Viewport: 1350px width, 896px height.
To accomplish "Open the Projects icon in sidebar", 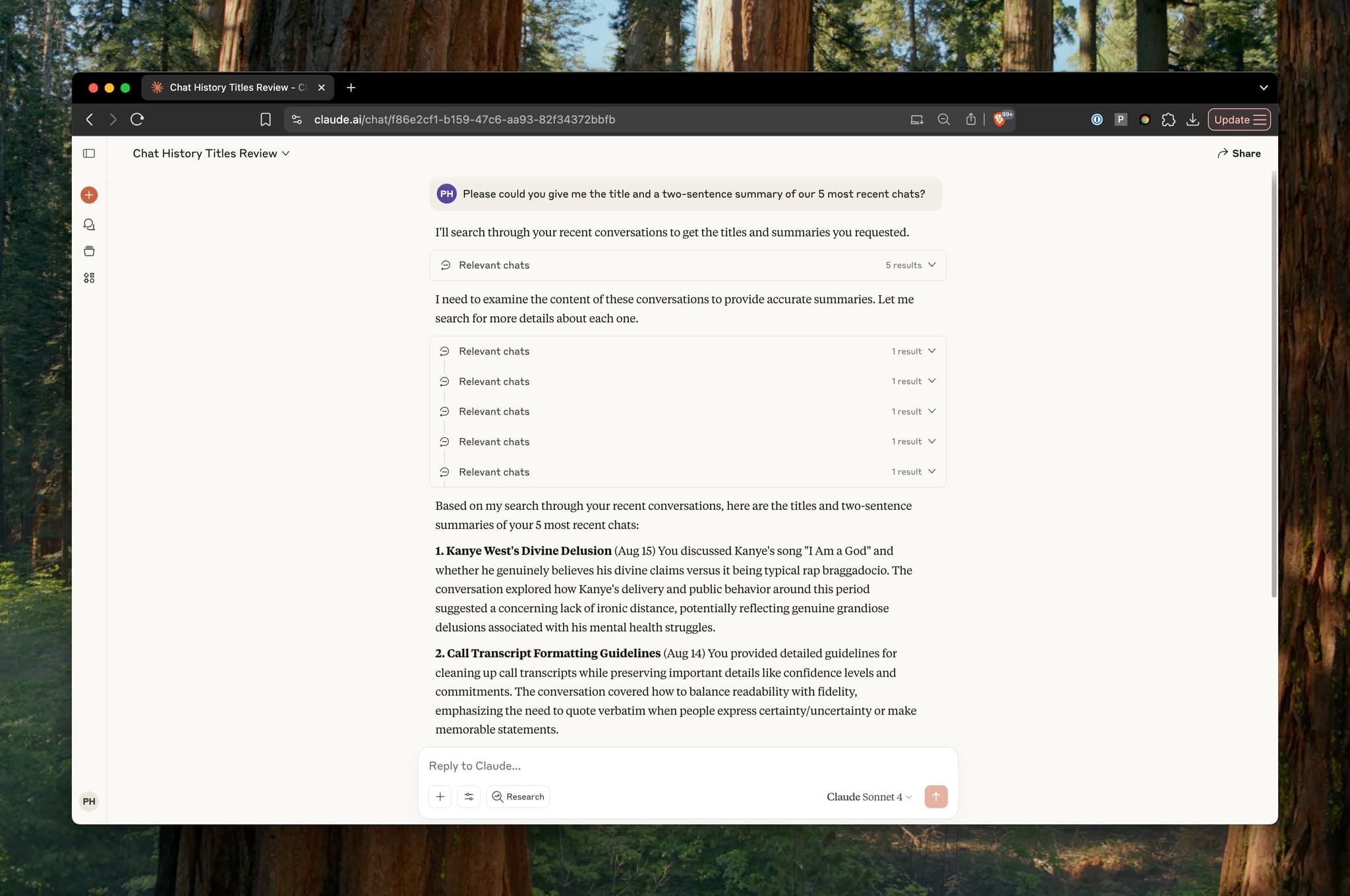I will (x=89, y=251).
